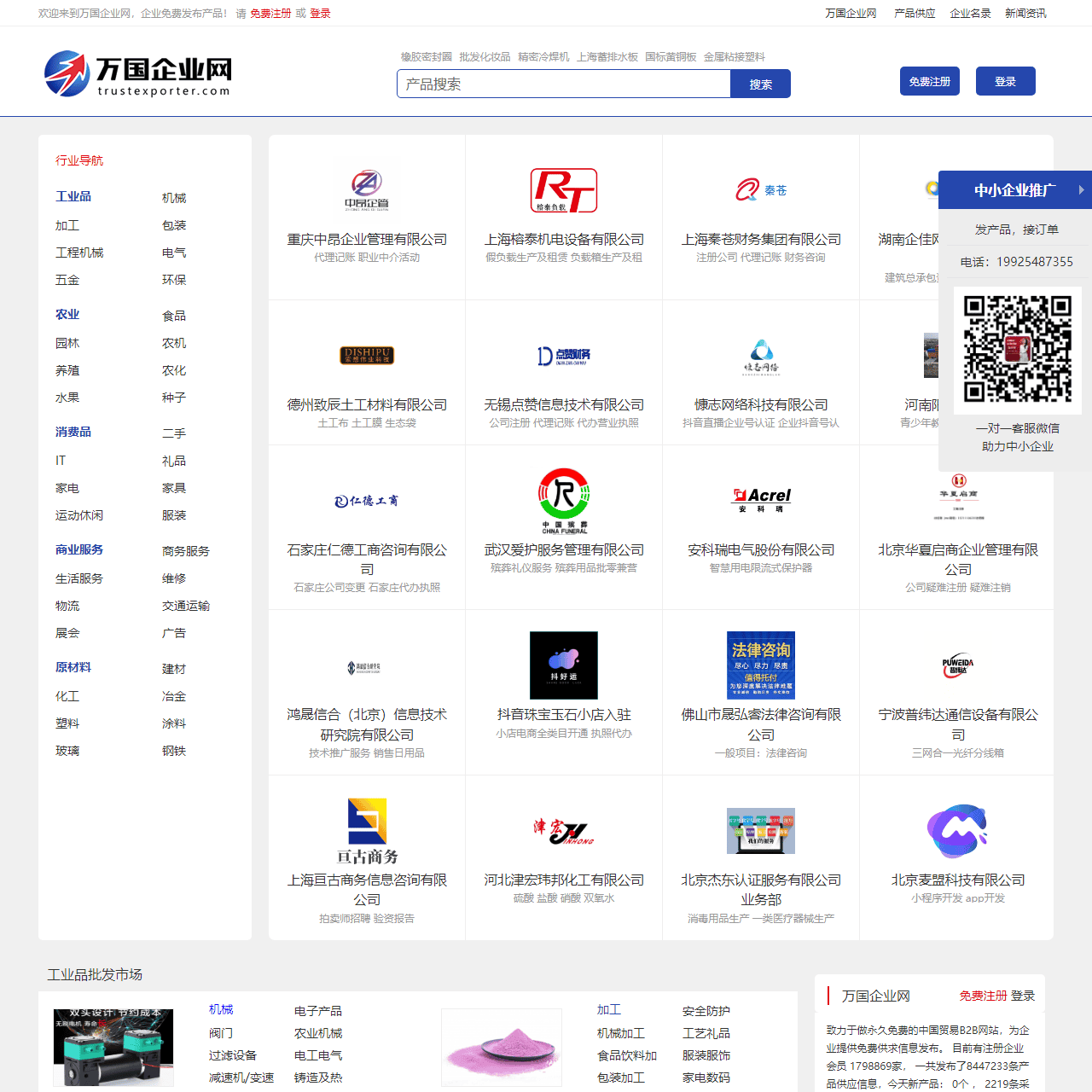The height and width of the screenshot is (1092, 1092).
Task: Open 抖好运 jewelry shop image
Action: coord(564,665)
